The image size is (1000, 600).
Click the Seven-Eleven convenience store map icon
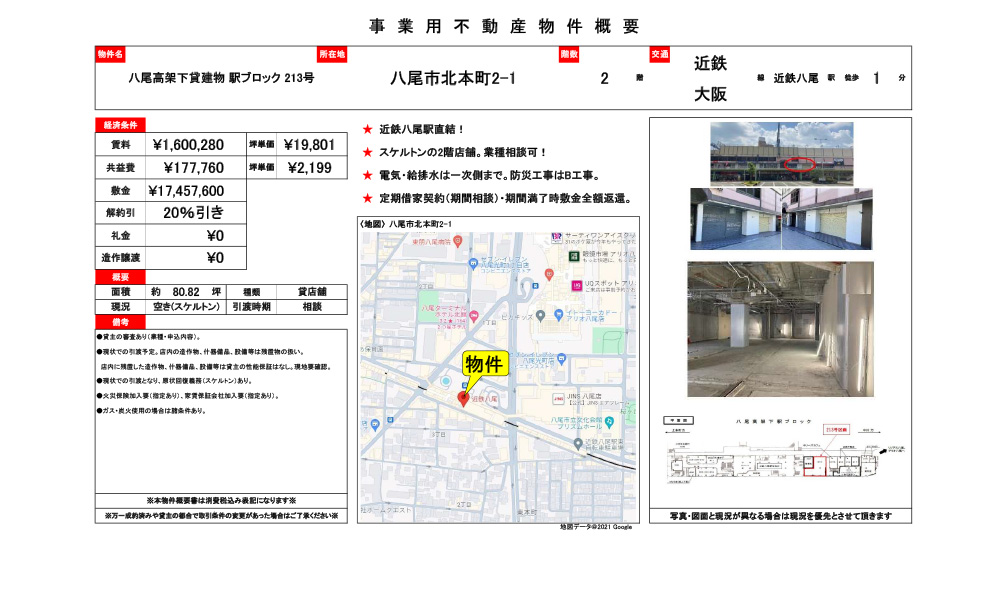point(471,265)
